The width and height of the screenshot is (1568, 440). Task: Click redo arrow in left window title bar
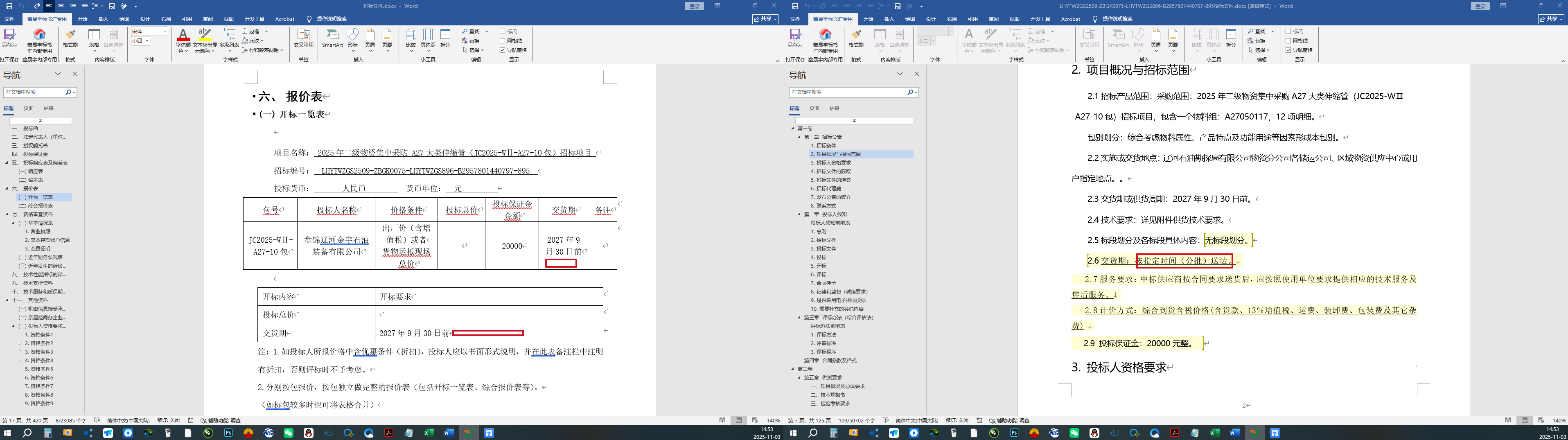36,6
